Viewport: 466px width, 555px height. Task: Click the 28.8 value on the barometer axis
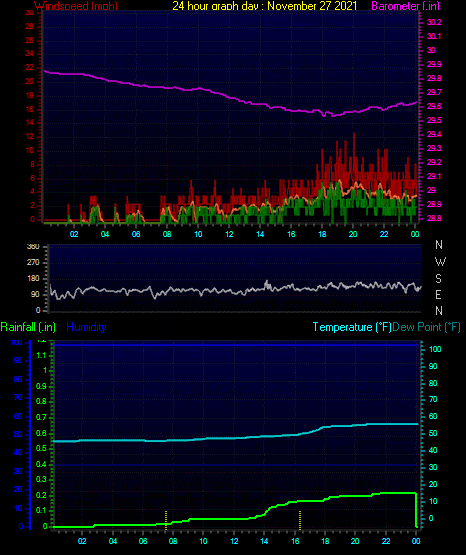434,218
